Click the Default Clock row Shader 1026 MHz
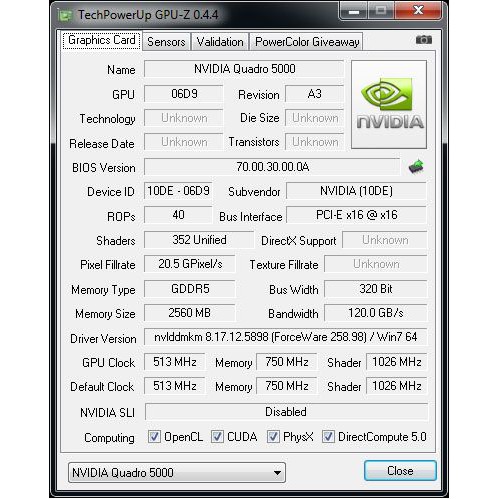The height and width of the screenshot is (499, 499). pos(397,386)
